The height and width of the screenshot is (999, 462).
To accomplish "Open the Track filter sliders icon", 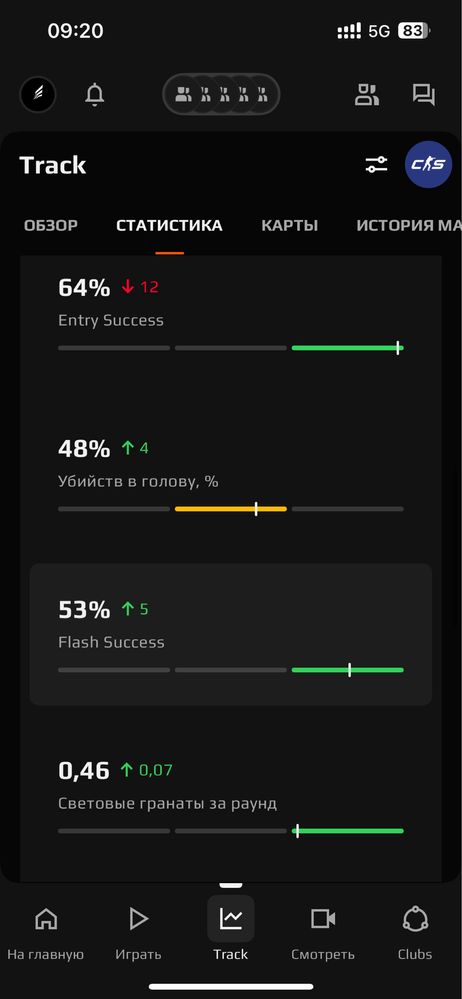I will tap(376, 165).
